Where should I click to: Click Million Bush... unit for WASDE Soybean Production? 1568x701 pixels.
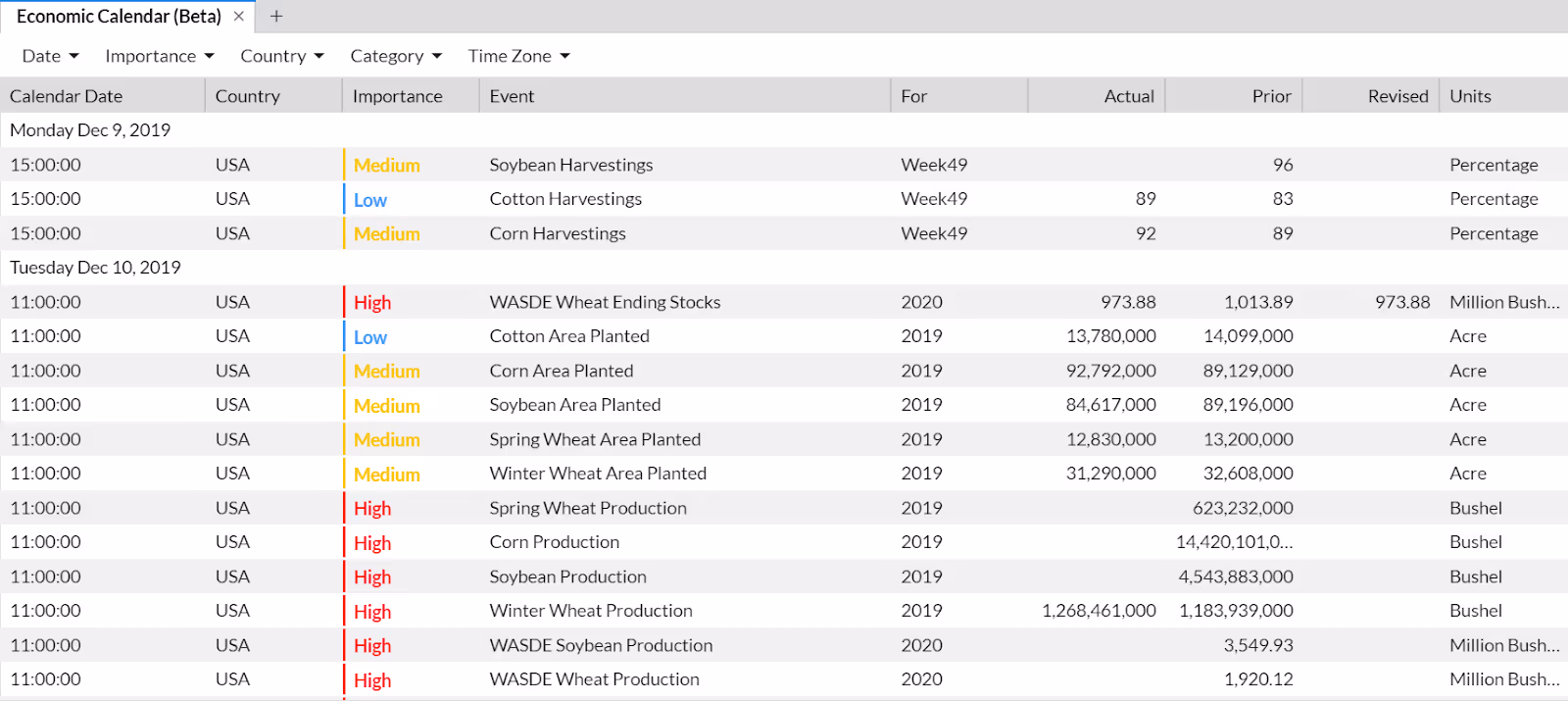point(1504,645)
